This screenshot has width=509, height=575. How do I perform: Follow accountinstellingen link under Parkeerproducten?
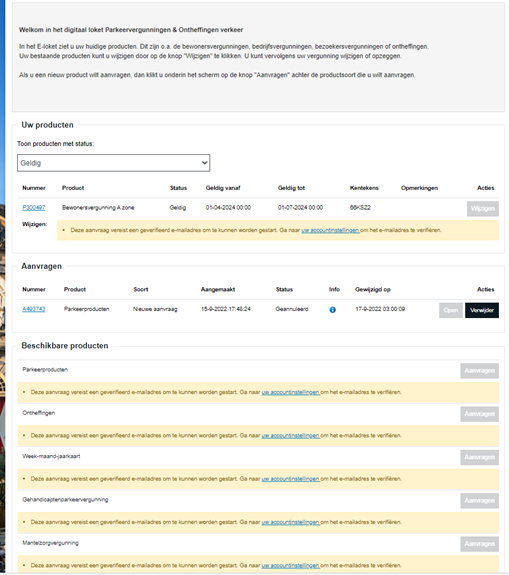click(x=290, y=392)
